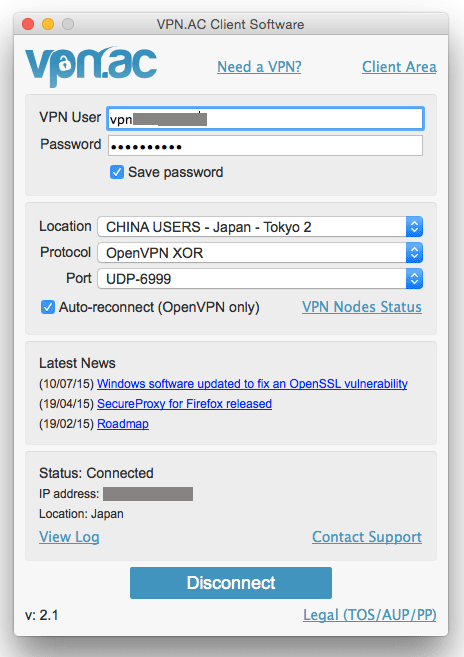
Task: Go to the Client Area link
Action: [399, 67]
